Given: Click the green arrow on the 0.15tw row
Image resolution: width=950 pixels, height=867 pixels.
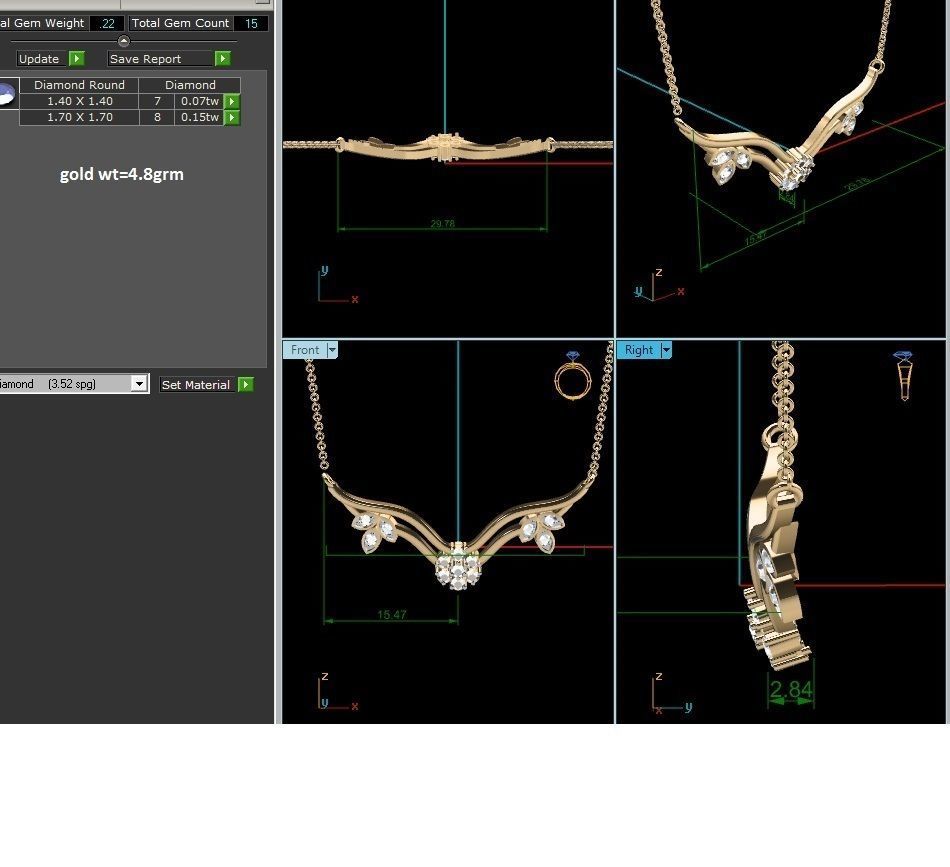Looking at the screenshot, I should [x=232, y=118].
